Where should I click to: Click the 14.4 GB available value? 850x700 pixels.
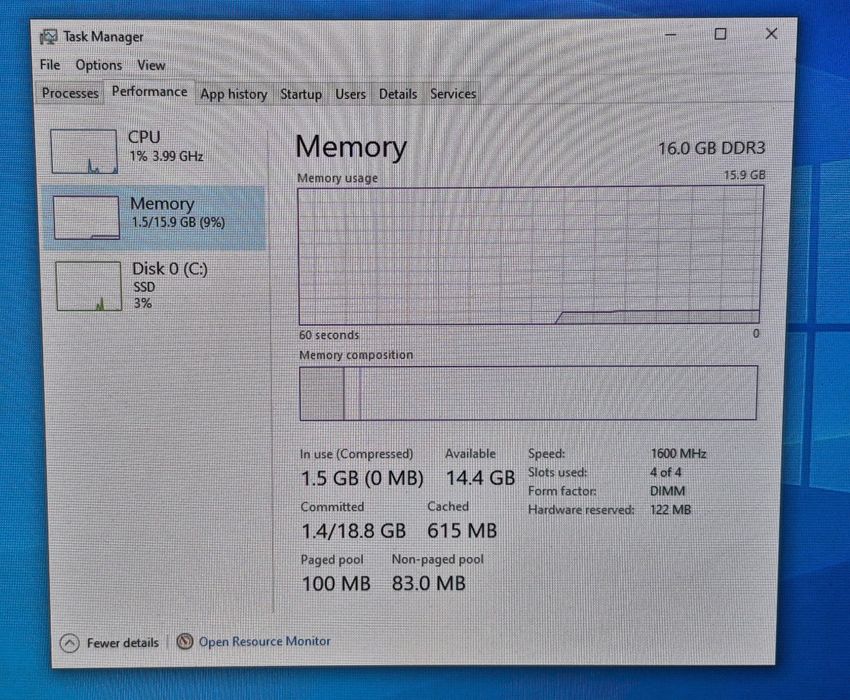480,478
